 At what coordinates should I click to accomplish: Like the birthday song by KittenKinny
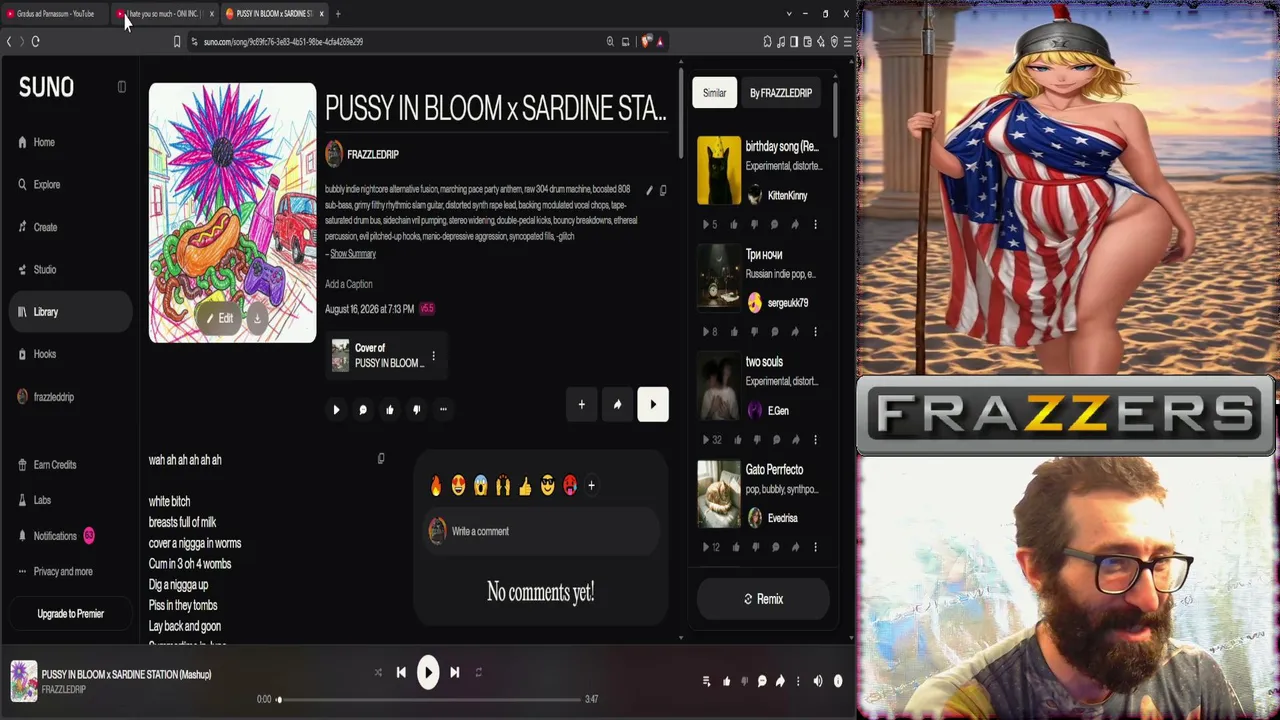point(734,225)
